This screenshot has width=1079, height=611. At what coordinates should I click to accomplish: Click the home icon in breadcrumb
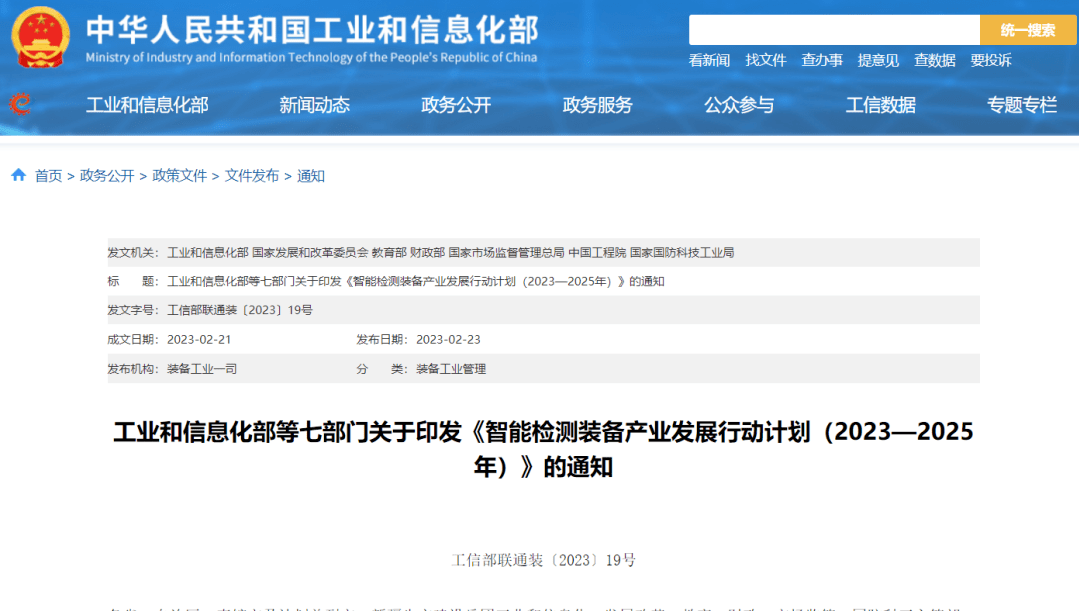[x=19, y=175]
